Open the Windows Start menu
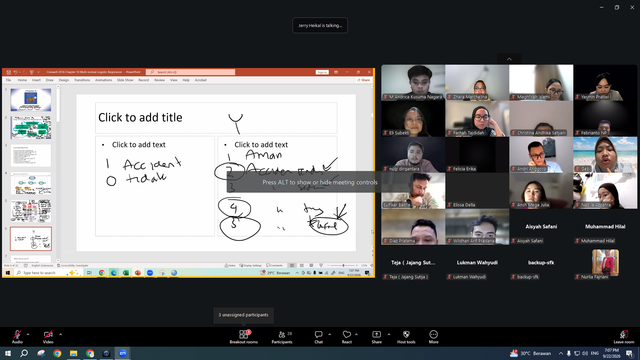Image resolution: width=640 pixels, height=360 pixels. pyautogui.click(x=7, y=353)
